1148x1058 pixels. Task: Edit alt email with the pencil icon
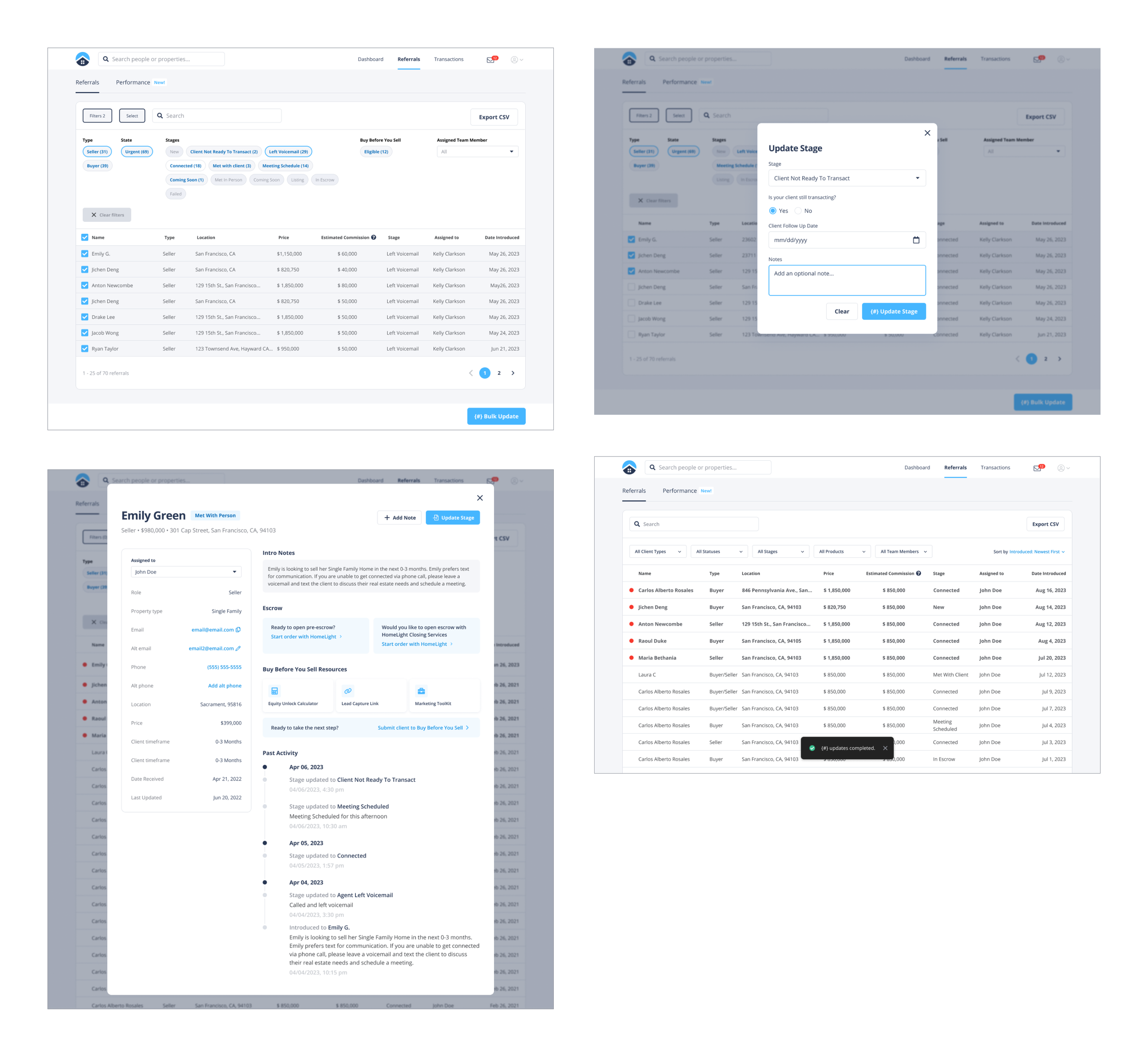(238, 649)
